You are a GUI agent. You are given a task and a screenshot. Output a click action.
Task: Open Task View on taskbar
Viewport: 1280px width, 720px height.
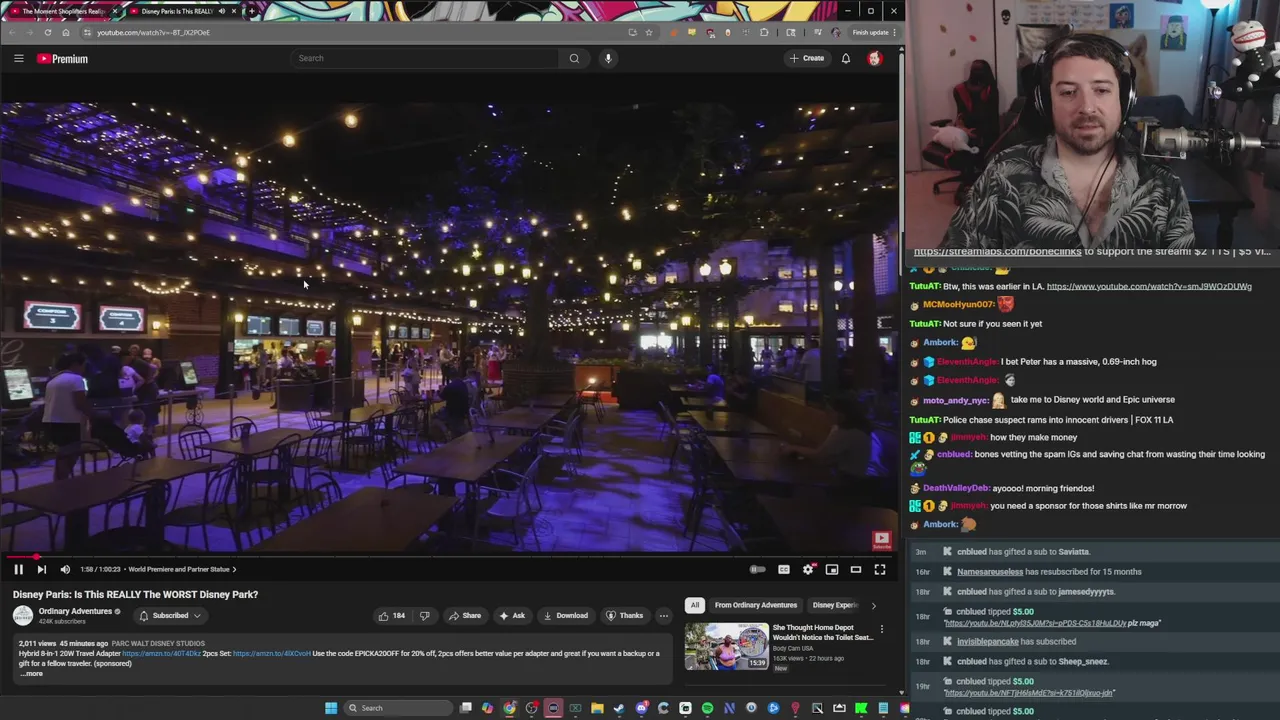[465, 708]
